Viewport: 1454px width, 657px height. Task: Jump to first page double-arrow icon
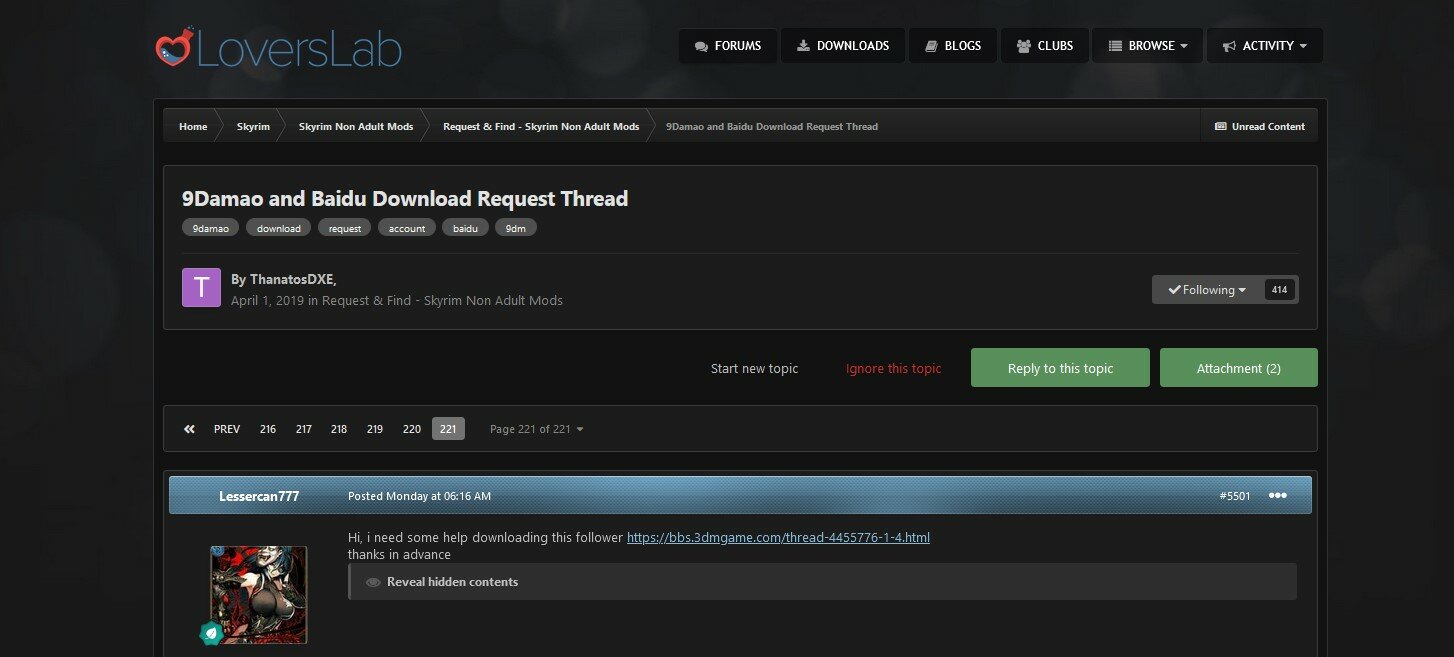pyautogui.click(x=189, y=429)
